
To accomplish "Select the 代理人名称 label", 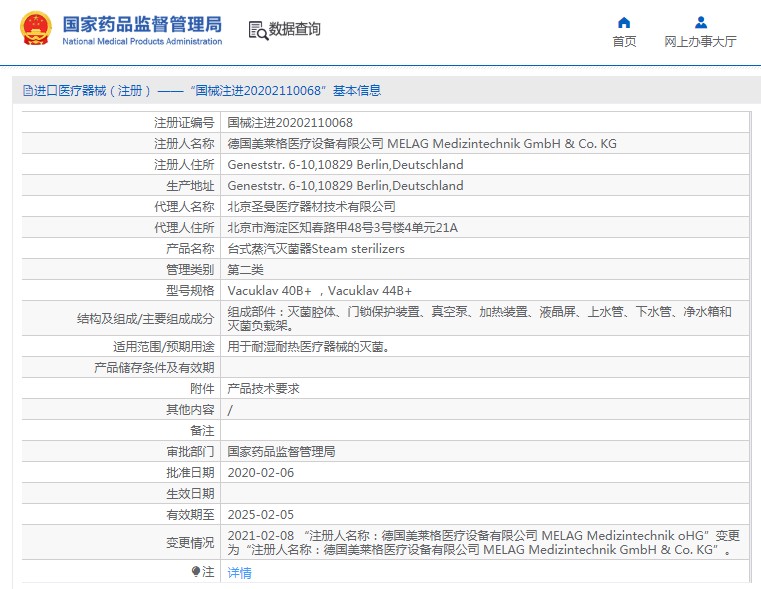I will pyautogui.click(x=184, y=207).
